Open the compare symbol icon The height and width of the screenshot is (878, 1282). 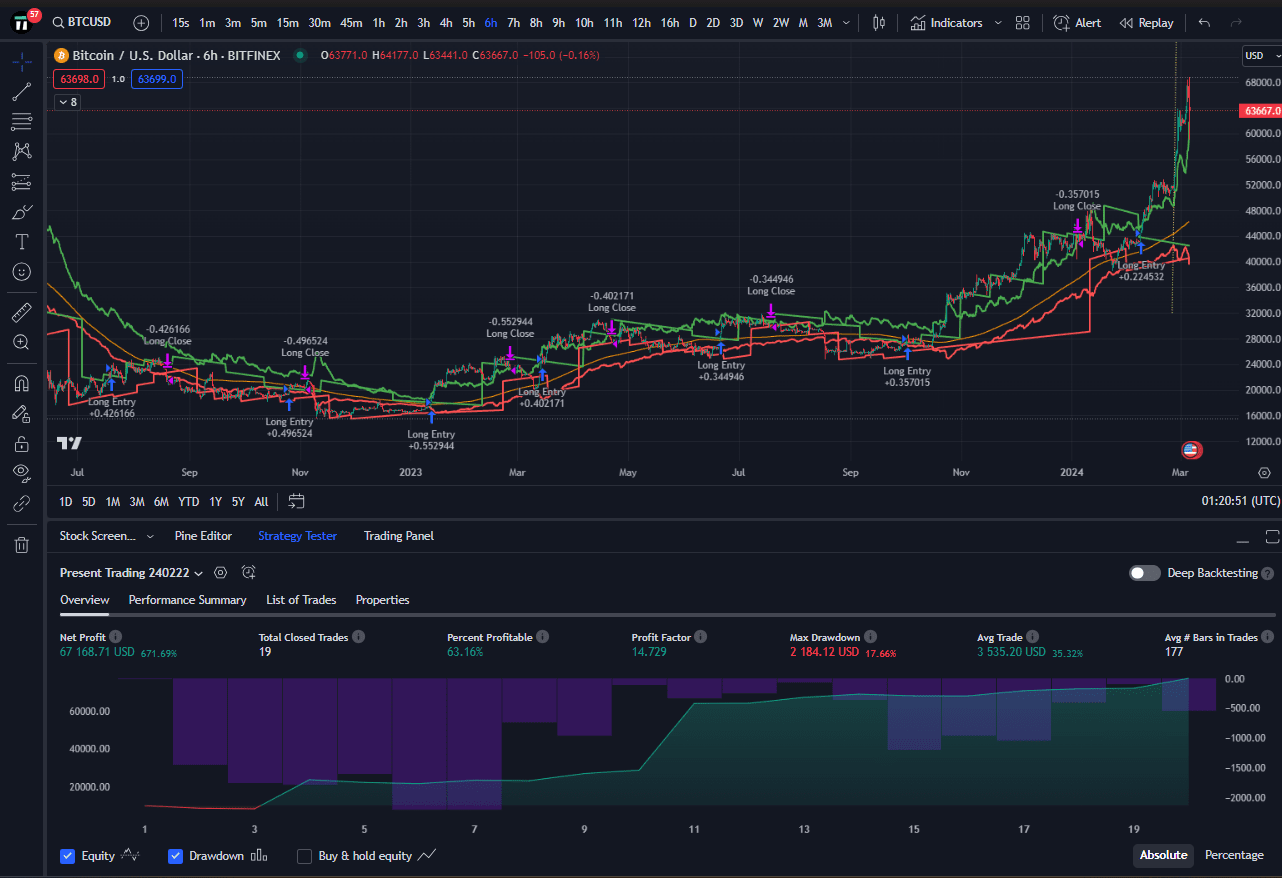[139, 21]
